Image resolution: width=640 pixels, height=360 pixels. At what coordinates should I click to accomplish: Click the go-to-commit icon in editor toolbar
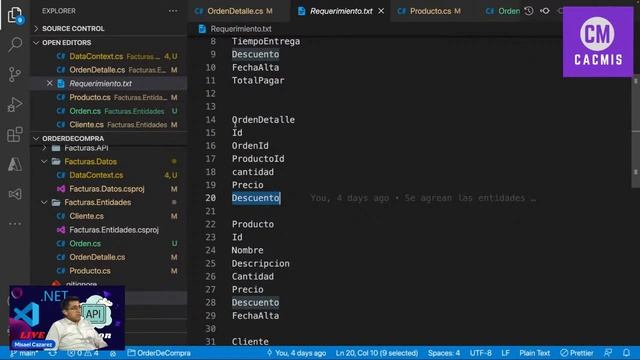(x=545, y=11)
